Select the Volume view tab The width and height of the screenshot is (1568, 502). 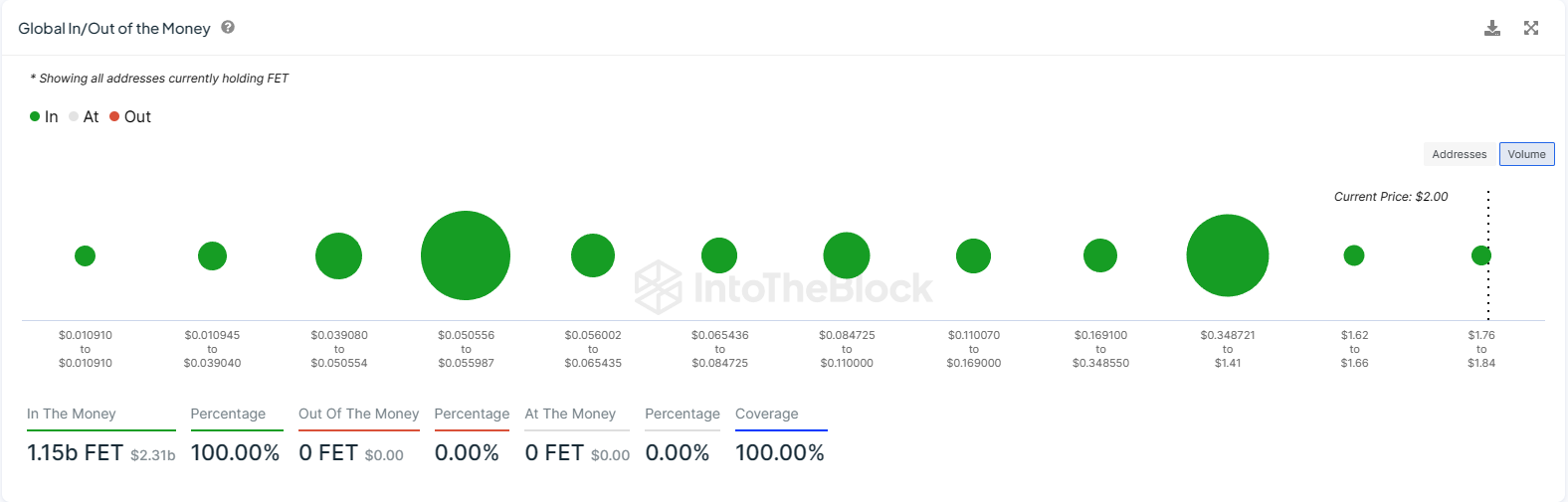[x=1526, y=154]
